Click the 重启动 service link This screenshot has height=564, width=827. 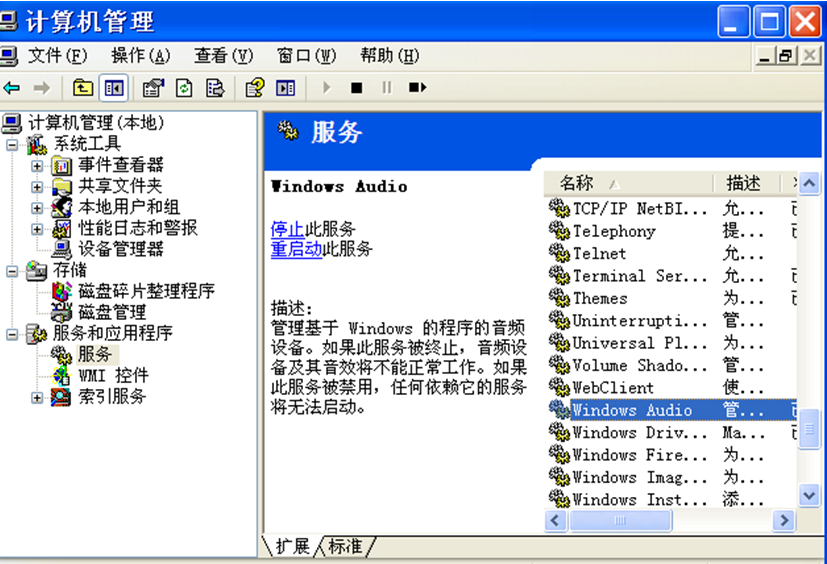296,249
